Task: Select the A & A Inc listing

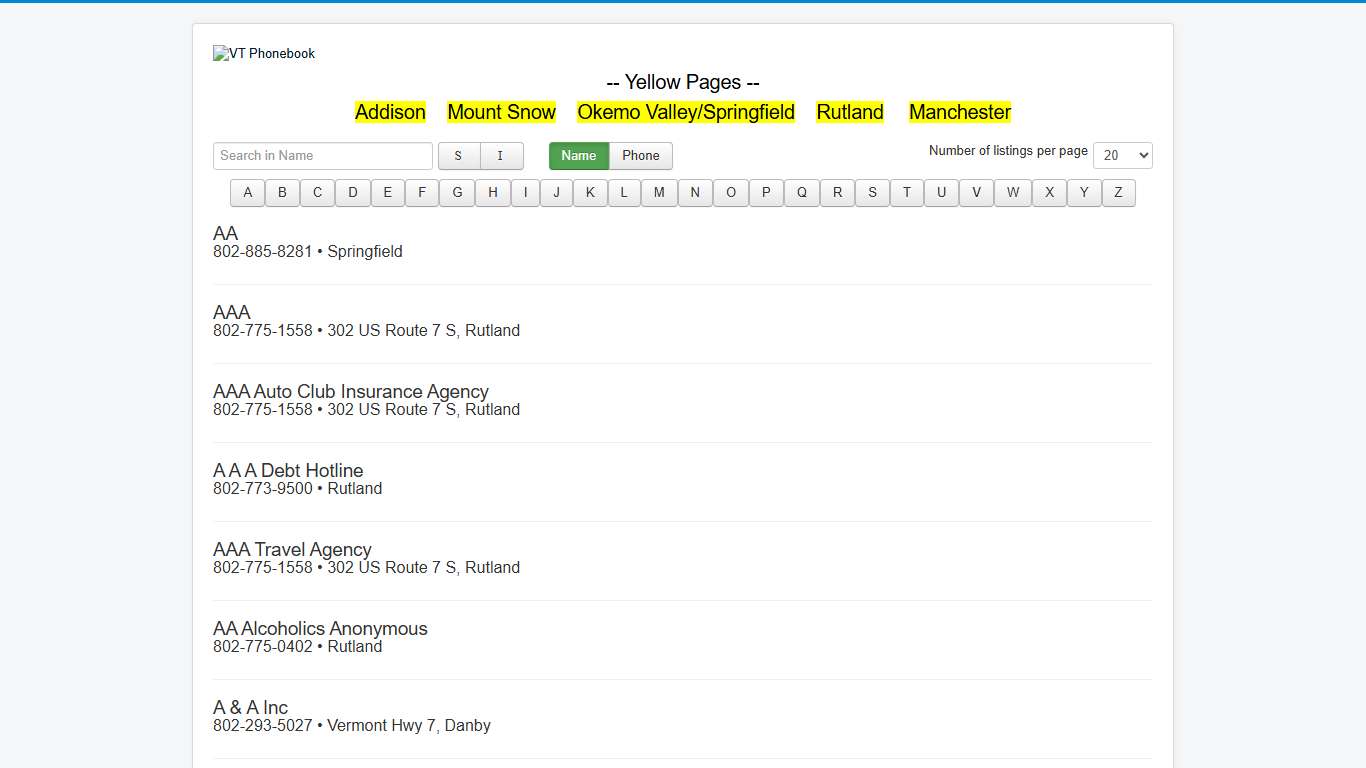Action: 250,708
